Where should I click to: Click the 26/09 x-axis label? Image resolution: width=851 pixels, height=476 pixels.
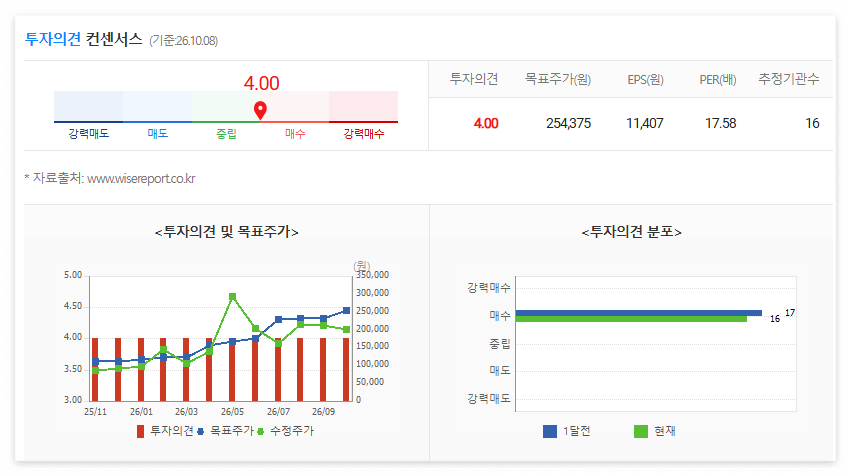pyautogui.click(x=323, y=412)
